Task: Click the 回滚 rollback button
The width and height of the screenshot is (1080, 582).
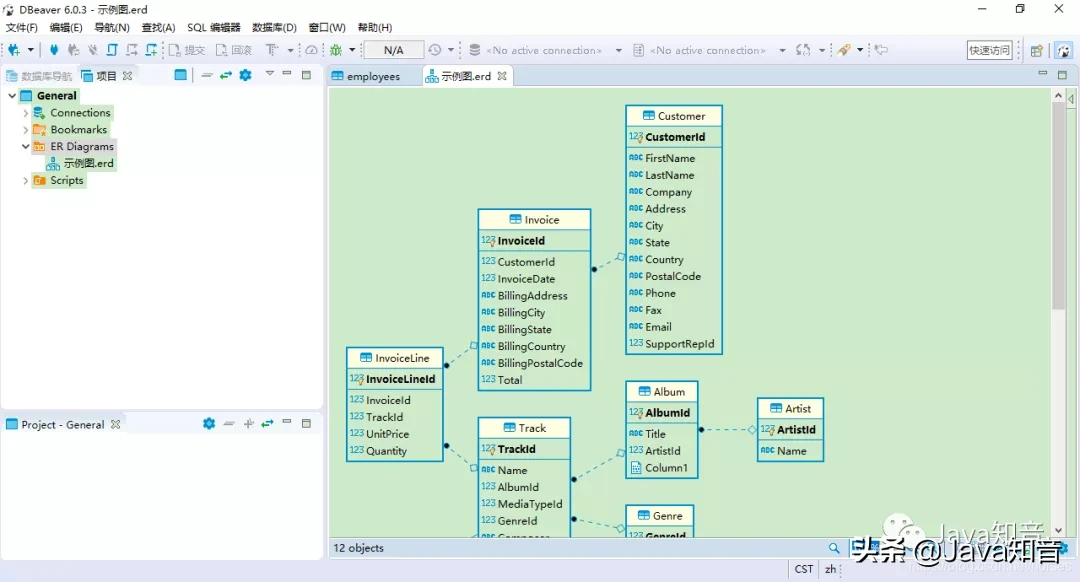Action: pyautogui.click(x=234, y=50)
